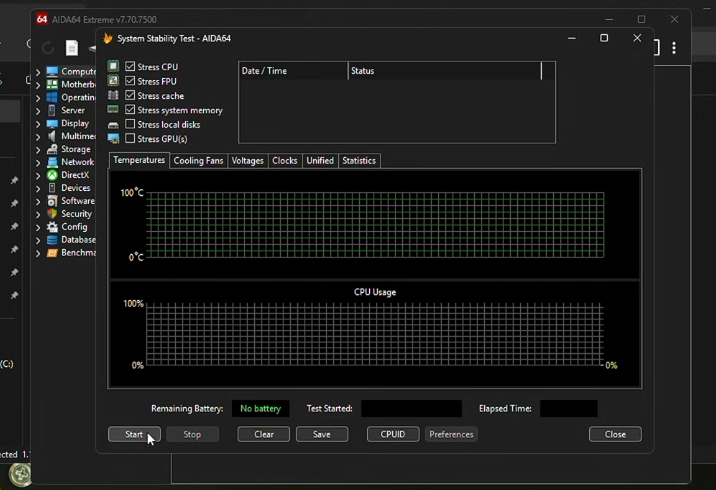This screenshot has height=490, width=716.
Task: Maximize the System Stability Test window
Action: point(604,38)
